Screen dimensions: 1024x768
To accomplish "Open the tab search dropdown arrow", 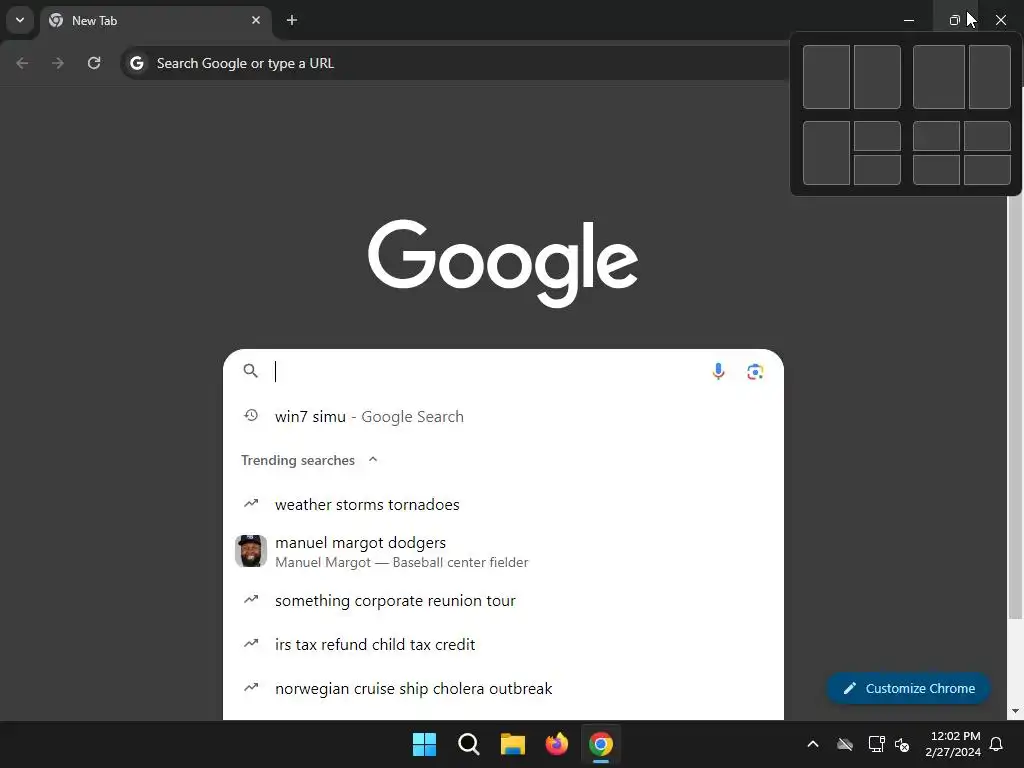I will pos(20,20).
